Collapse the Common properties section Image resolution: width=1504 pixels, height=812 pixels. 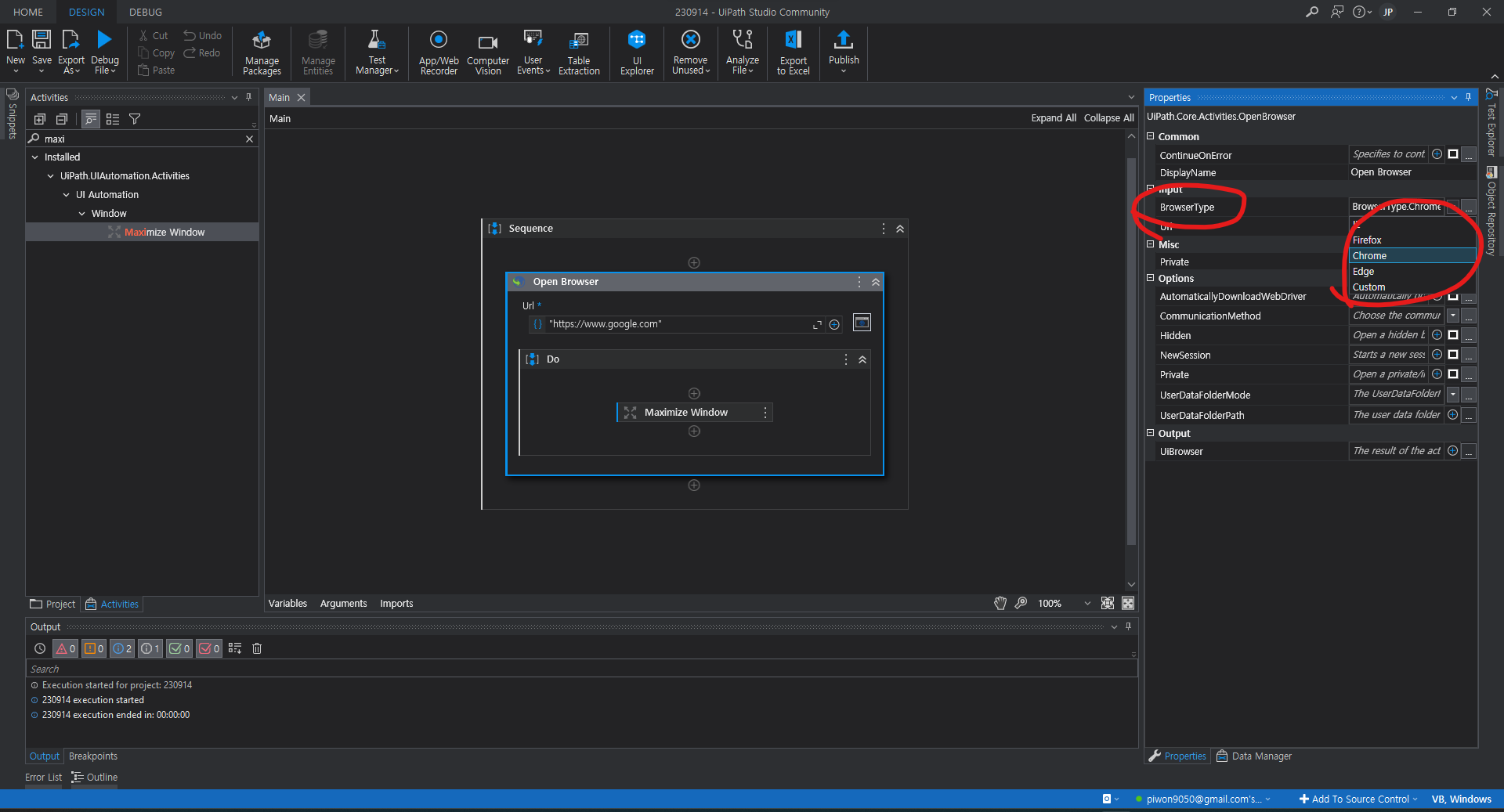1151,136
